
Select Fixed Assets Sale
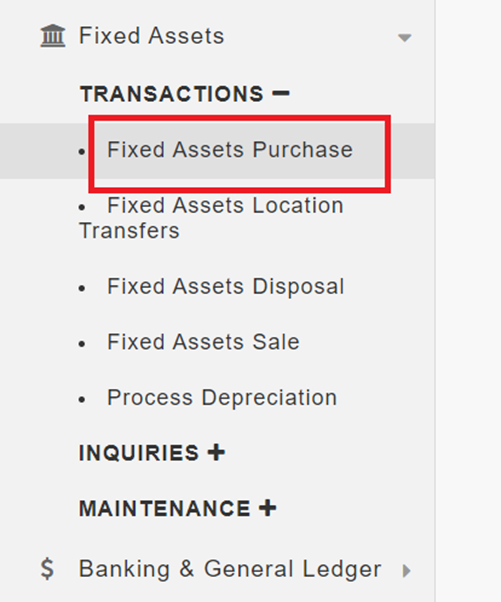coord(203,342)
